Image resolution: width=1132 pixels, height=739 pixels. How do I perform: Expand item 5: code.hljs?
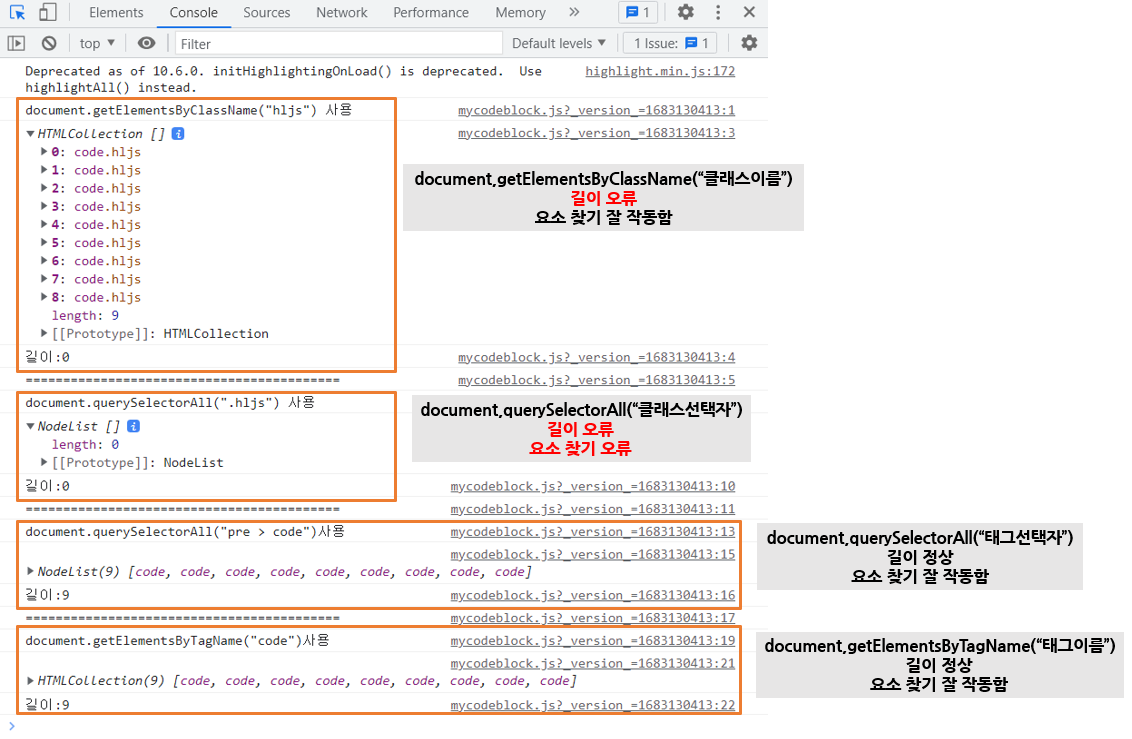pyautogui.click(x=44, y=242)
